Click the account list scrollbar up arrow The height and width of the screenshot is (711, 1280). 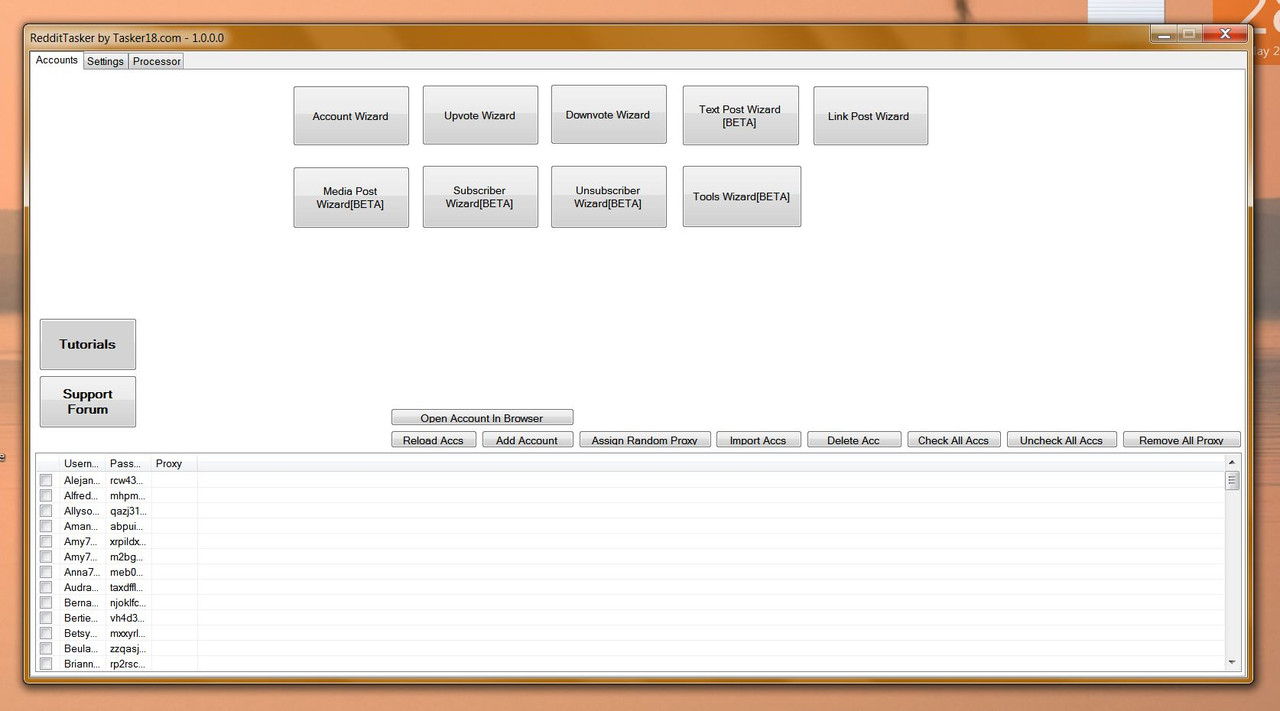coord(1232,463)
